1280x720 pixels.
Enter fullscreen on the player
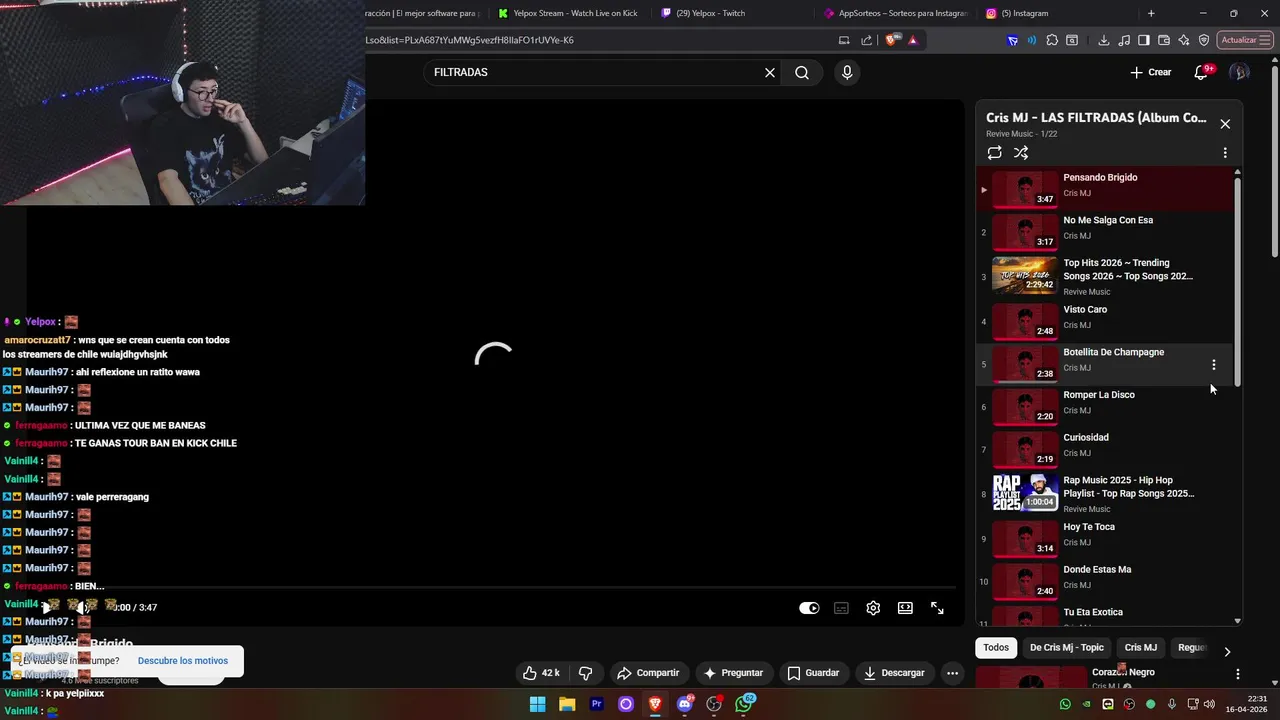click(x=937, y=608)
